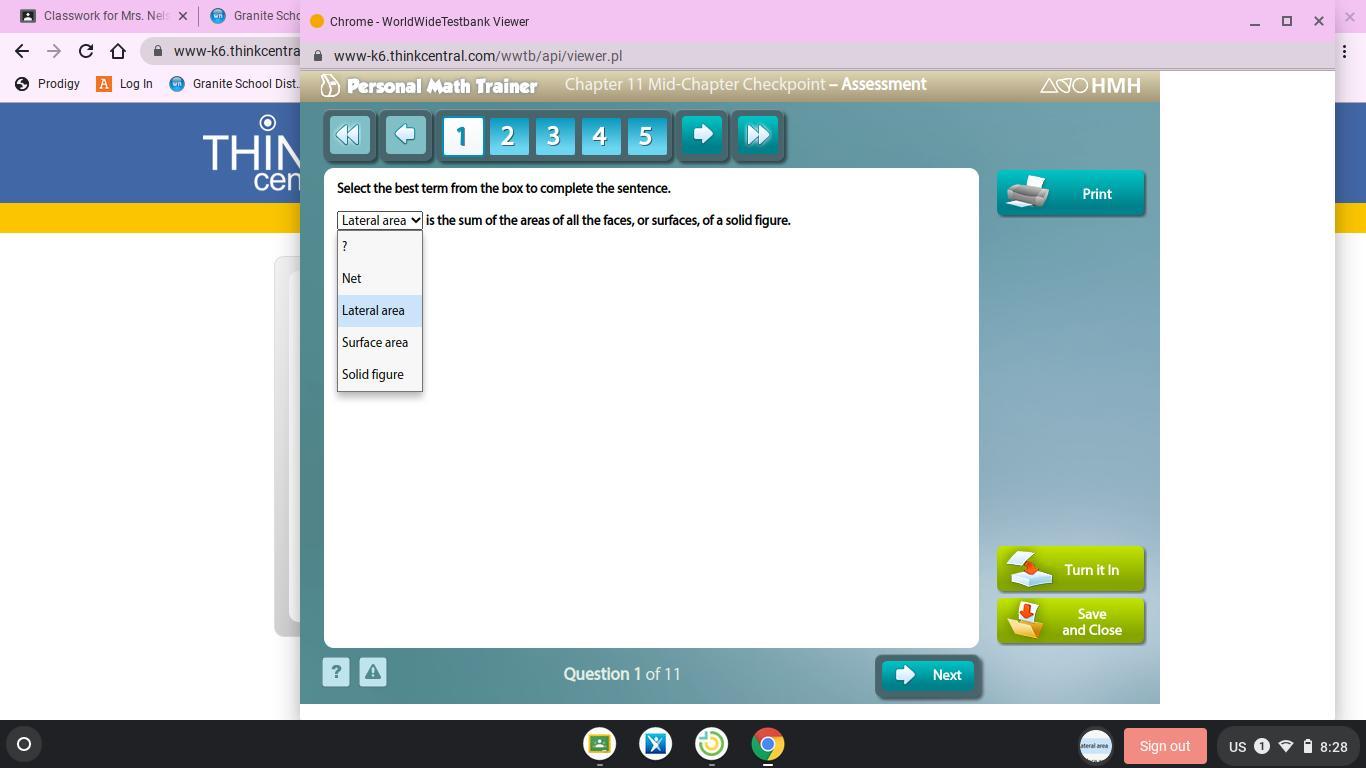Go to question 3 tab

[x=554, y=136]
